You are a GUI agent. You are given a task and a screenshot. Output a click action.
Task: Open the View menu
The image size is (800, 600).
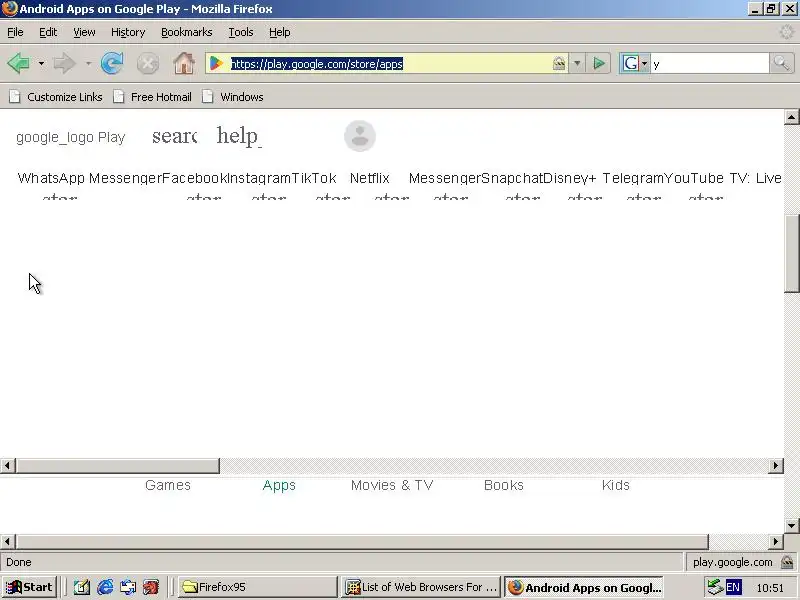pyautogui.click(x=84, y=32)
